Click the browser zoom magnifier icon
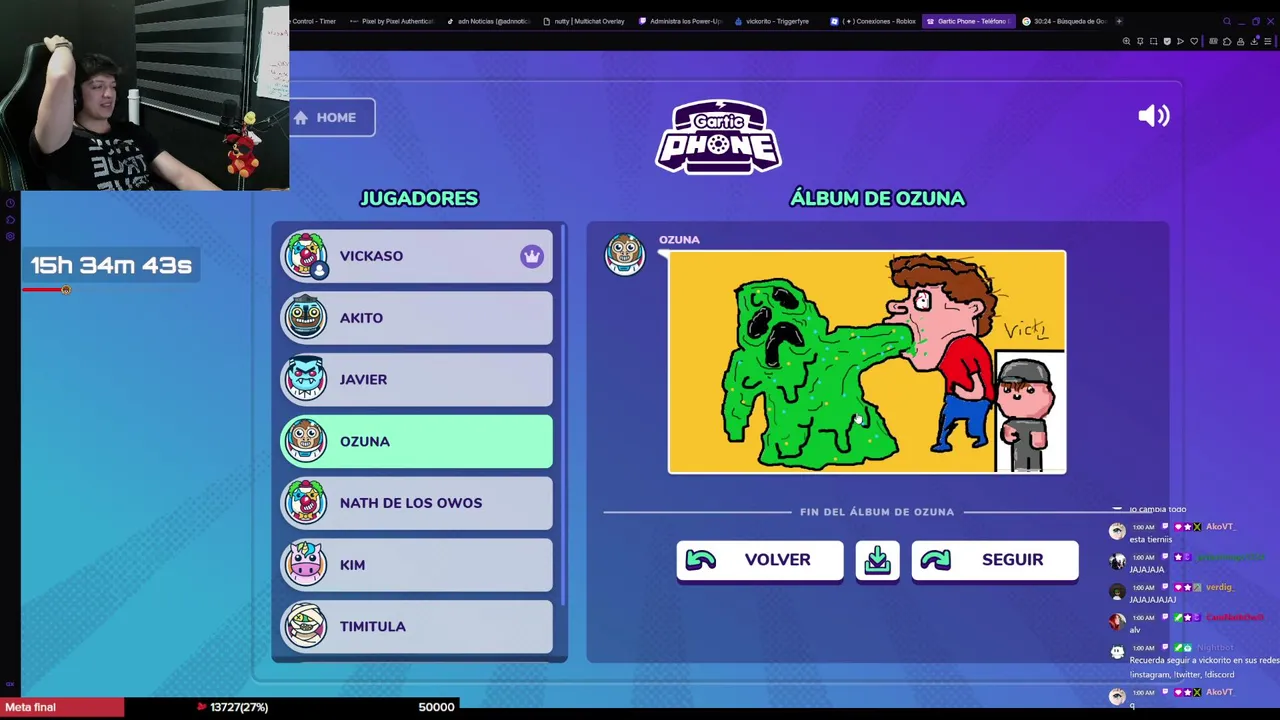 pos(1126,42)
